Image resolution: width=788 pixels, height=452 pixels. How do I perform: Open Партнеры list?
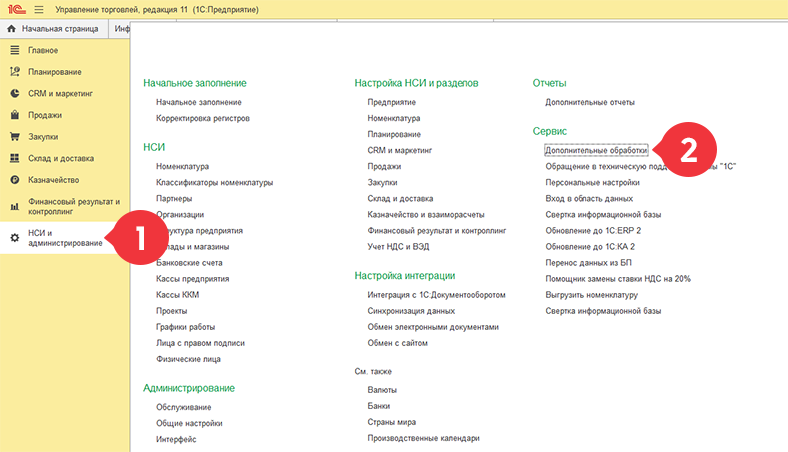coord(174,199)
